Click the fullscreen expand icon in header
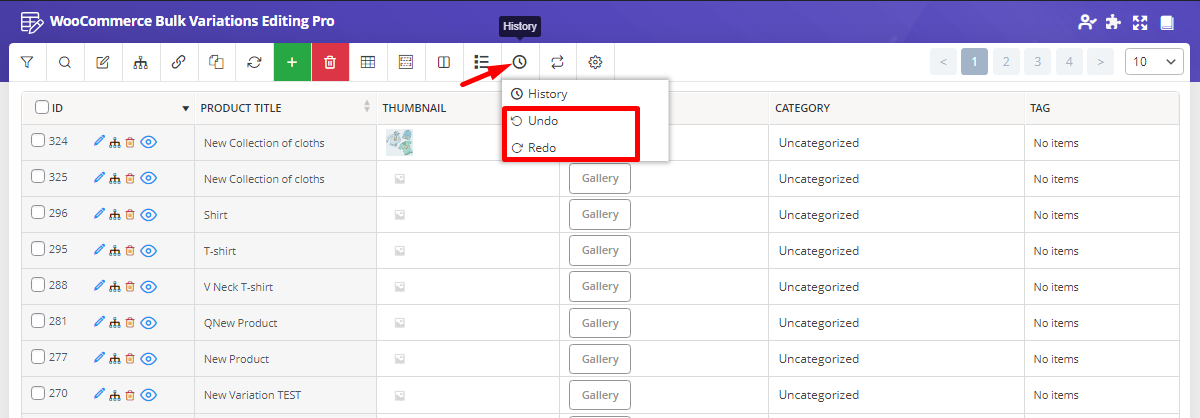Image resolution: width=1200 pixels, height=418 pixels. point(1140,22)
